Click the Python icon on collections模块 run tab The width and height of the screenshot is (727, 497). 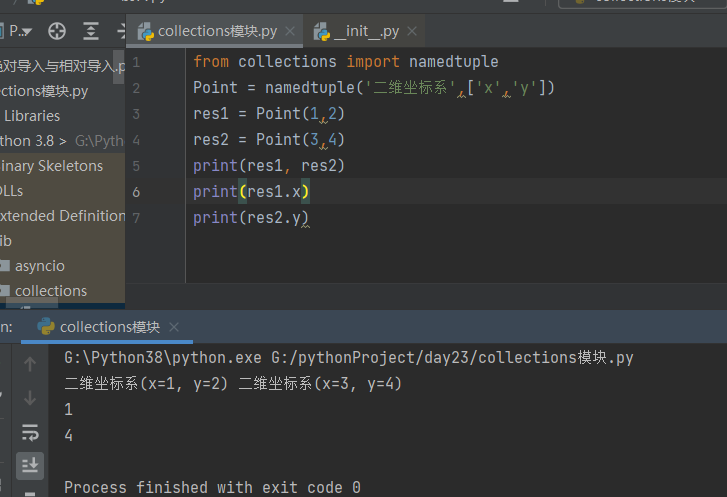(46, 326)
